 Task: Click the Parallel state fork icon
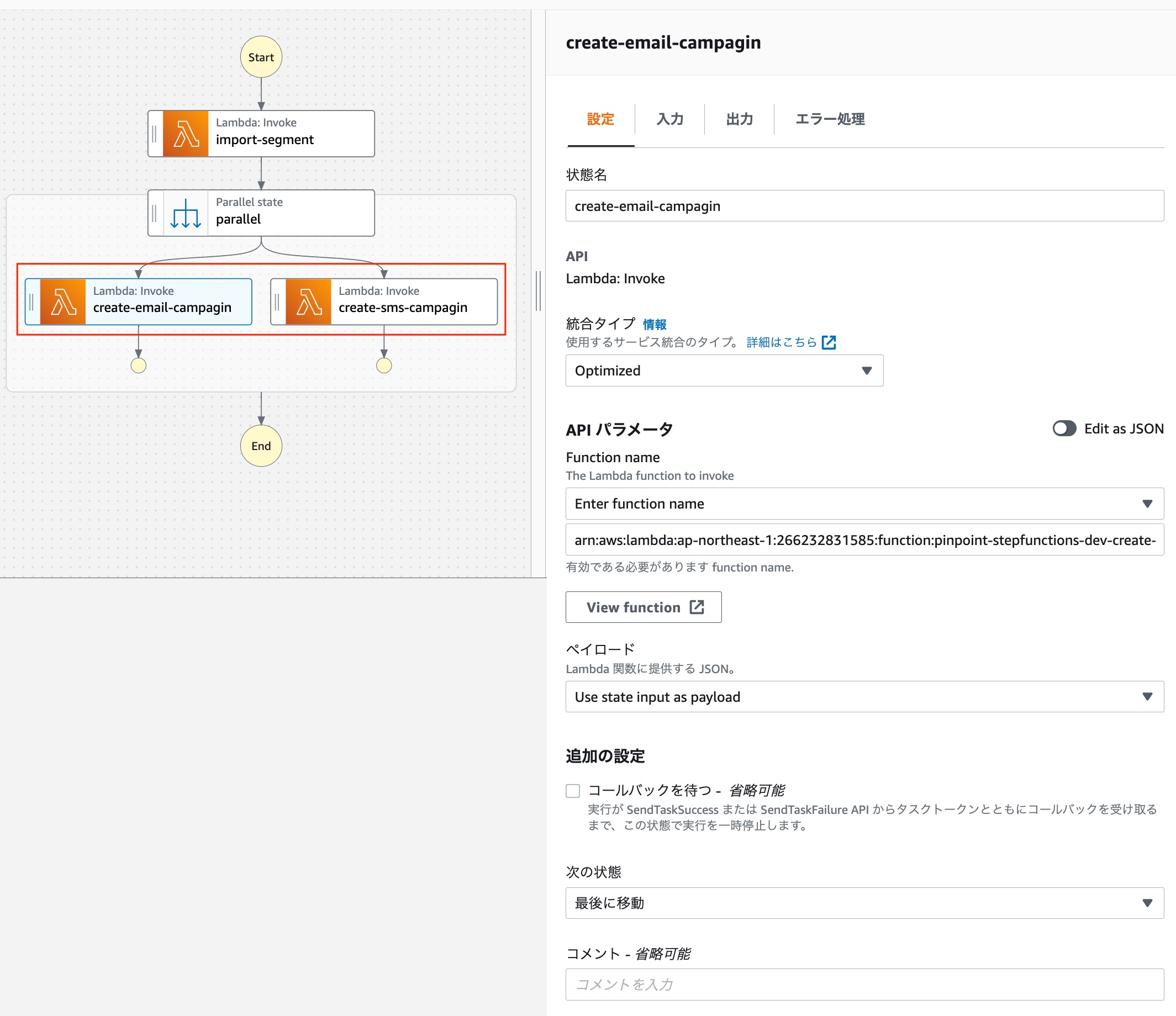pos(186,213)
